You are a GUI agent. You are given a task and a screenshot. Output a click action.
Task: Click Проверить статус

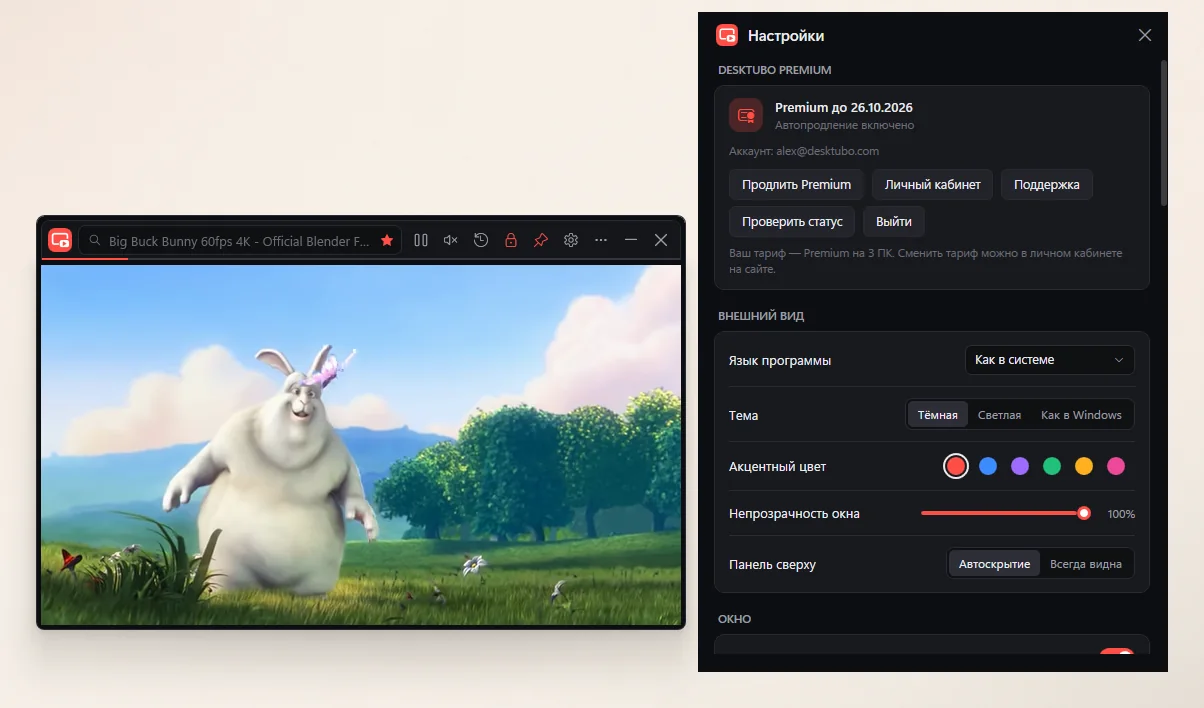pos(792,221)
